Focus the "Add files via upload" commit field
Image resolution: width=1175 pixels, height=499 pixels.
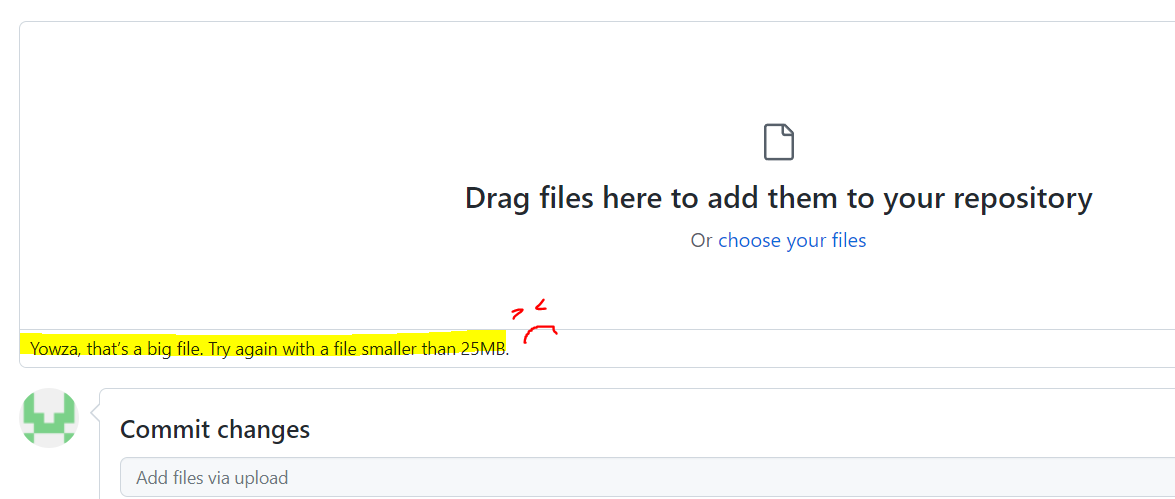pos(648,477)
